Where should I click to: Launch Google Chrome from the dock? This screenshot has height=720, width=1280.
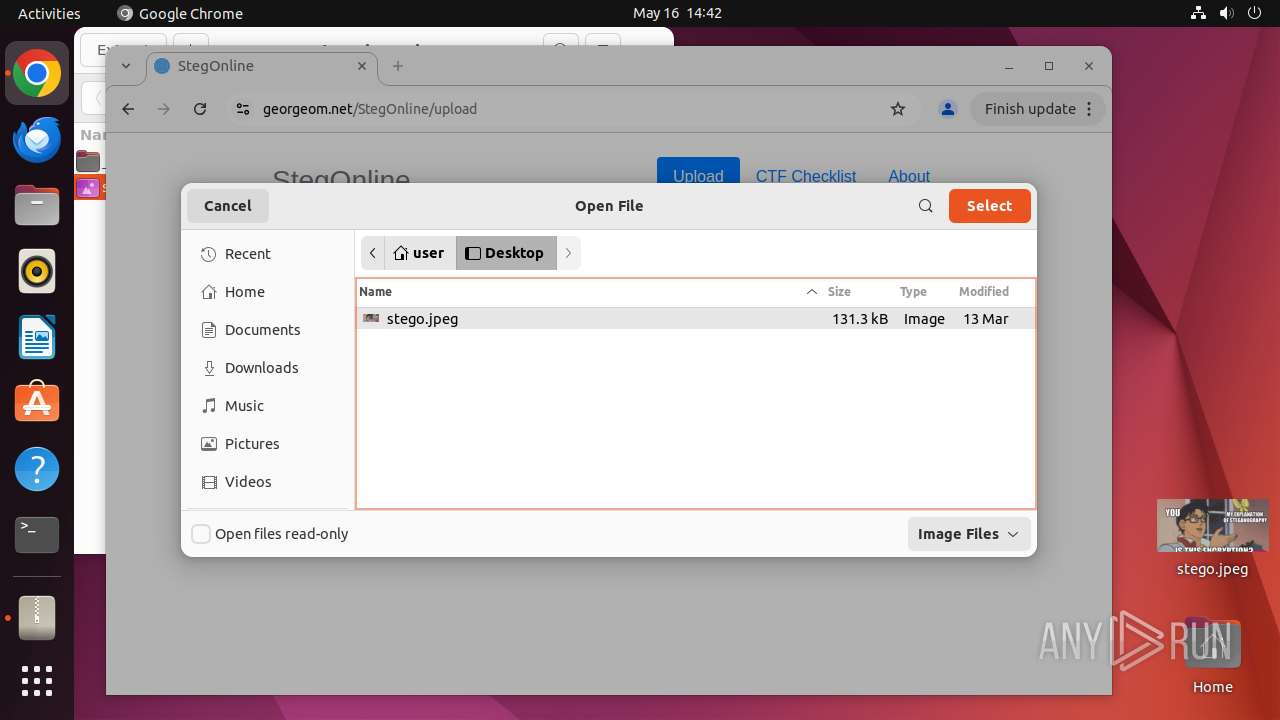37,74
